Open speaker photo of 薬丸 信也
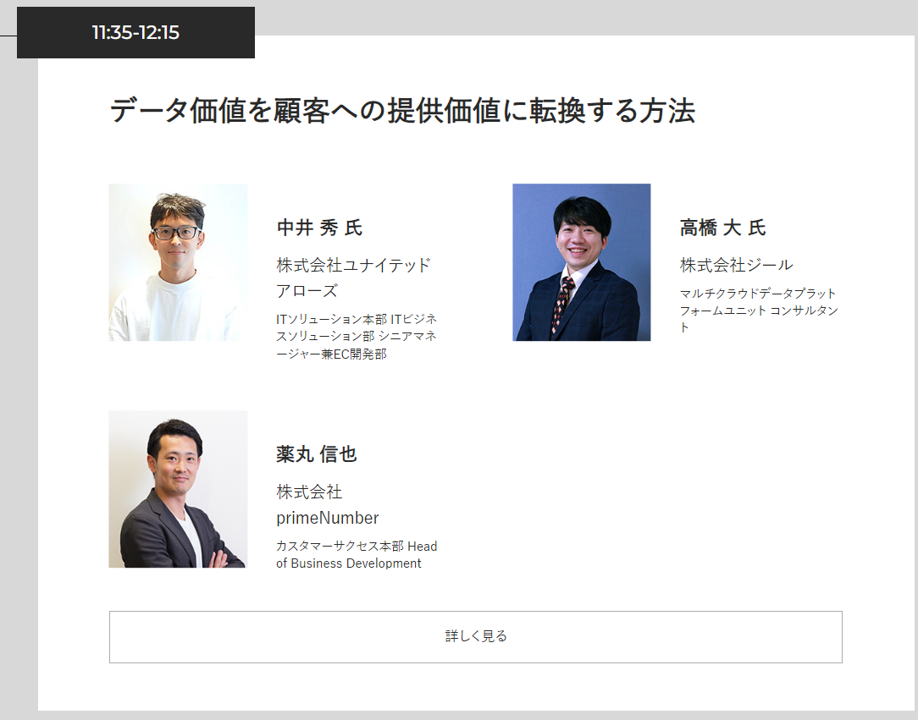Viewport: 918px width, 720px height. coord(178,489)
